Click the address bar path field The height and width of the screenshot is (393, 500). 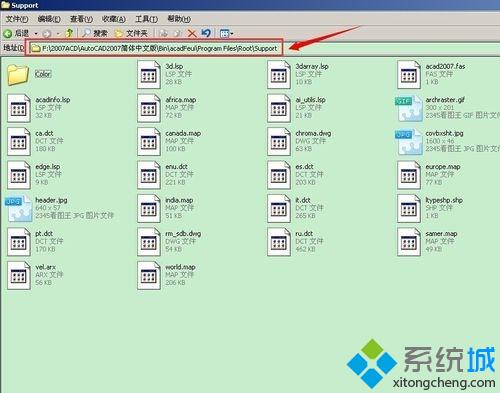(x=154, y=48)
